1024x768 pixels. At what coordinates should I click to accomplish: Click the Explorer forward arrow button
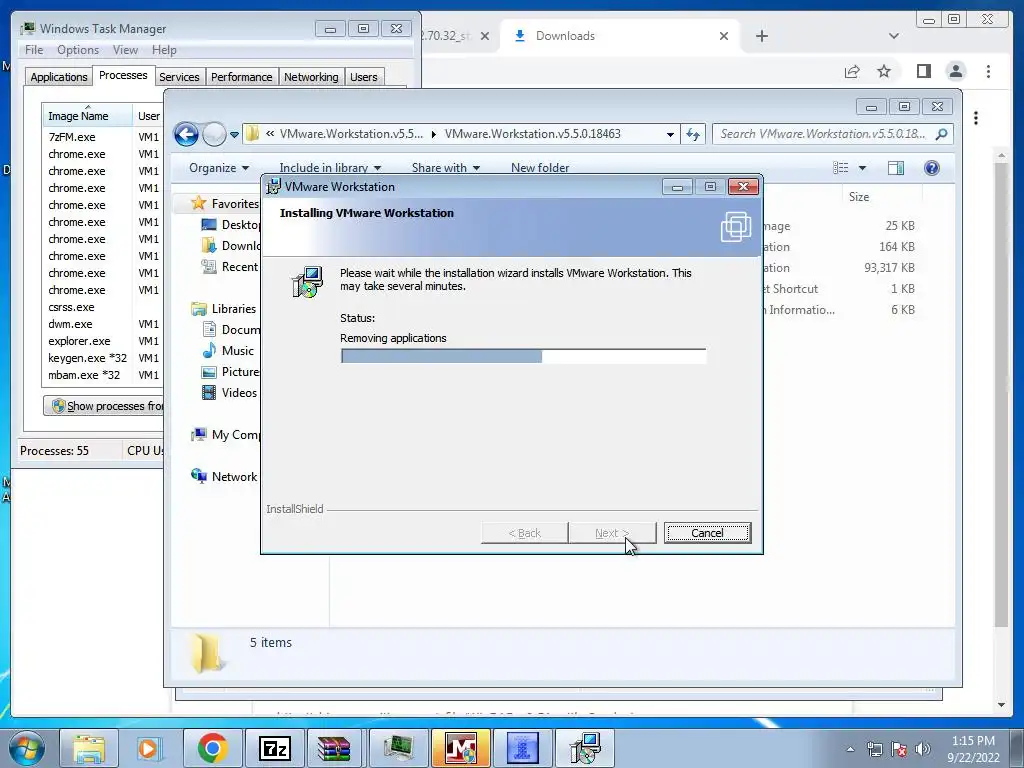tap(214, 135)
